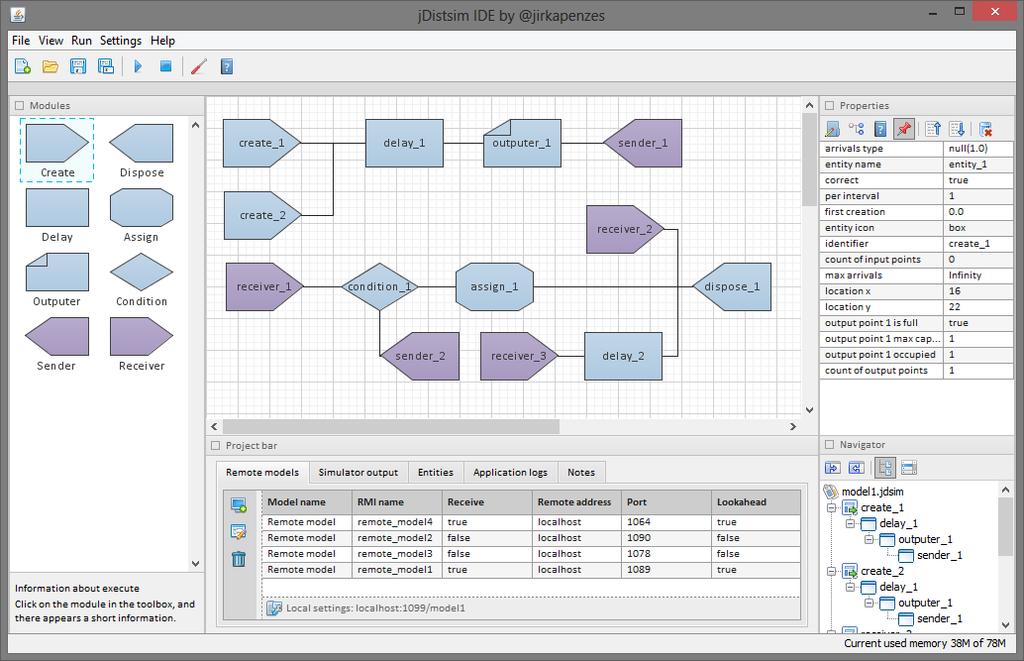Click the collapse-all icon in Navigator toolbar

click(x=856, y=468)
